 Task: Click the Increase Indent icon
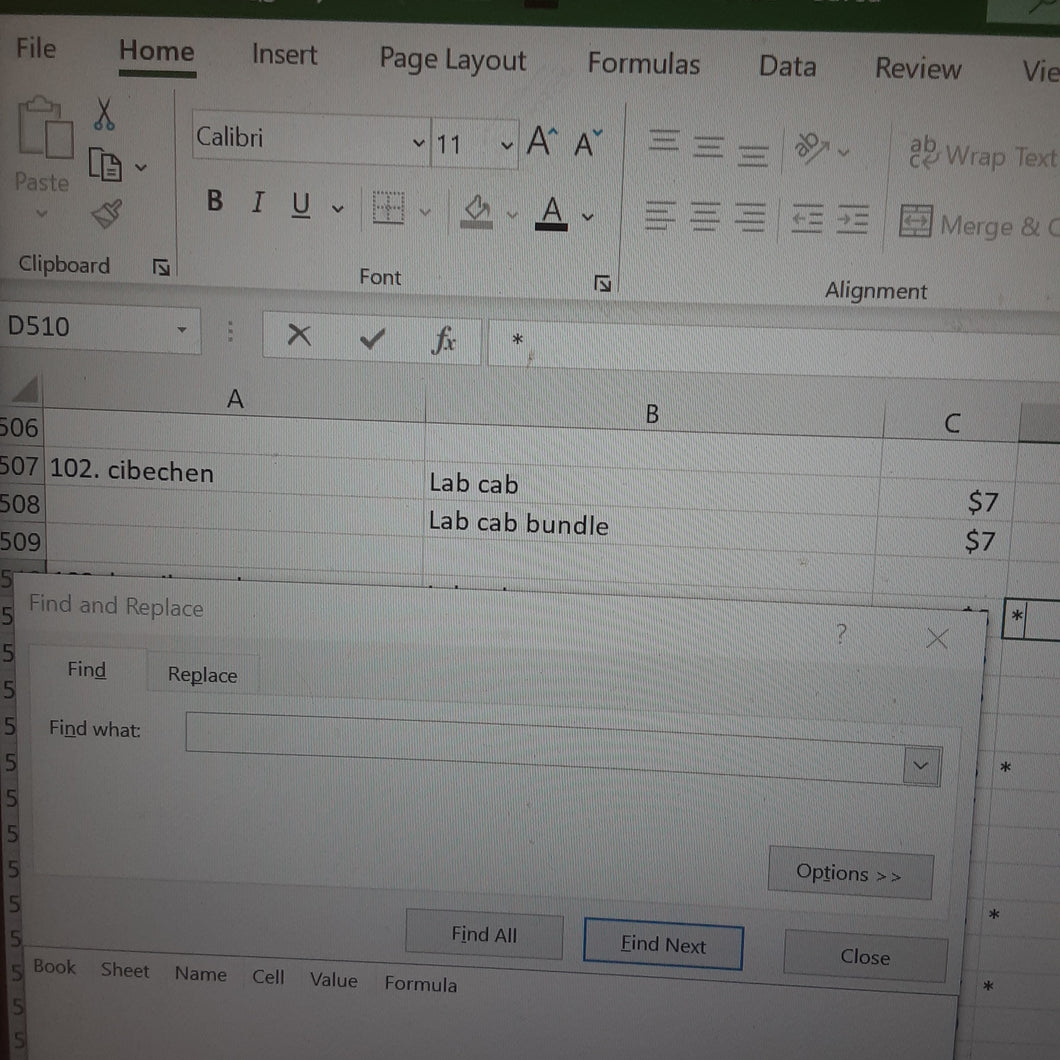(852, 218)
